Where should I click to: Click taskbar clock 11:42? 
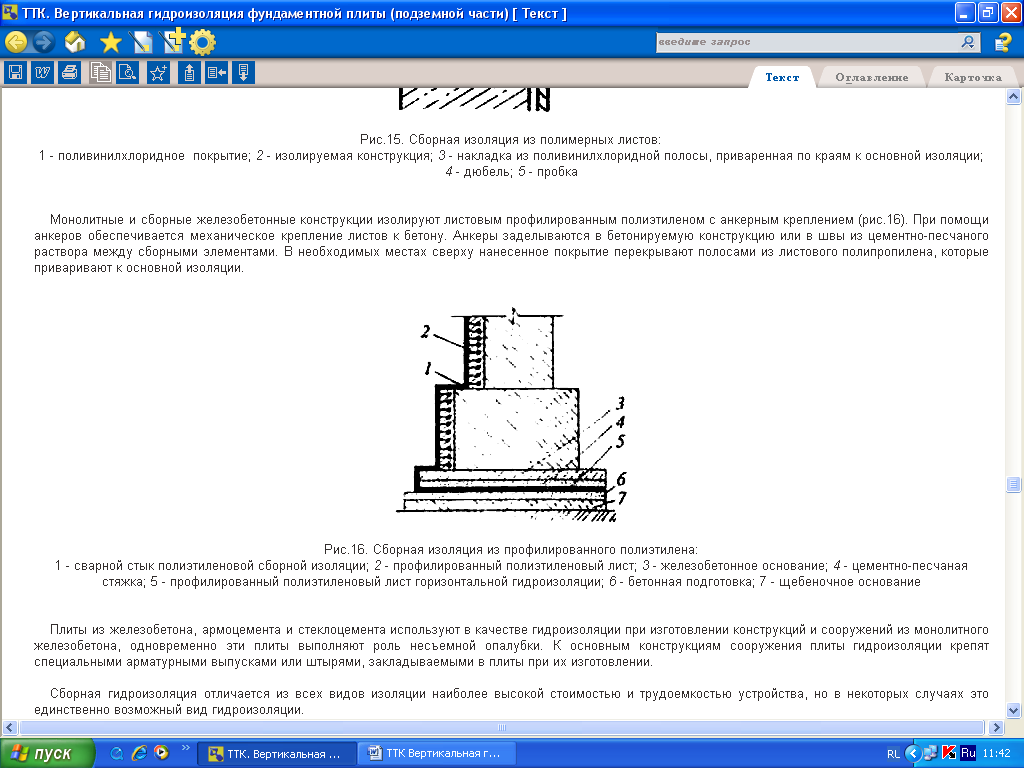click(x=996, y=754)
